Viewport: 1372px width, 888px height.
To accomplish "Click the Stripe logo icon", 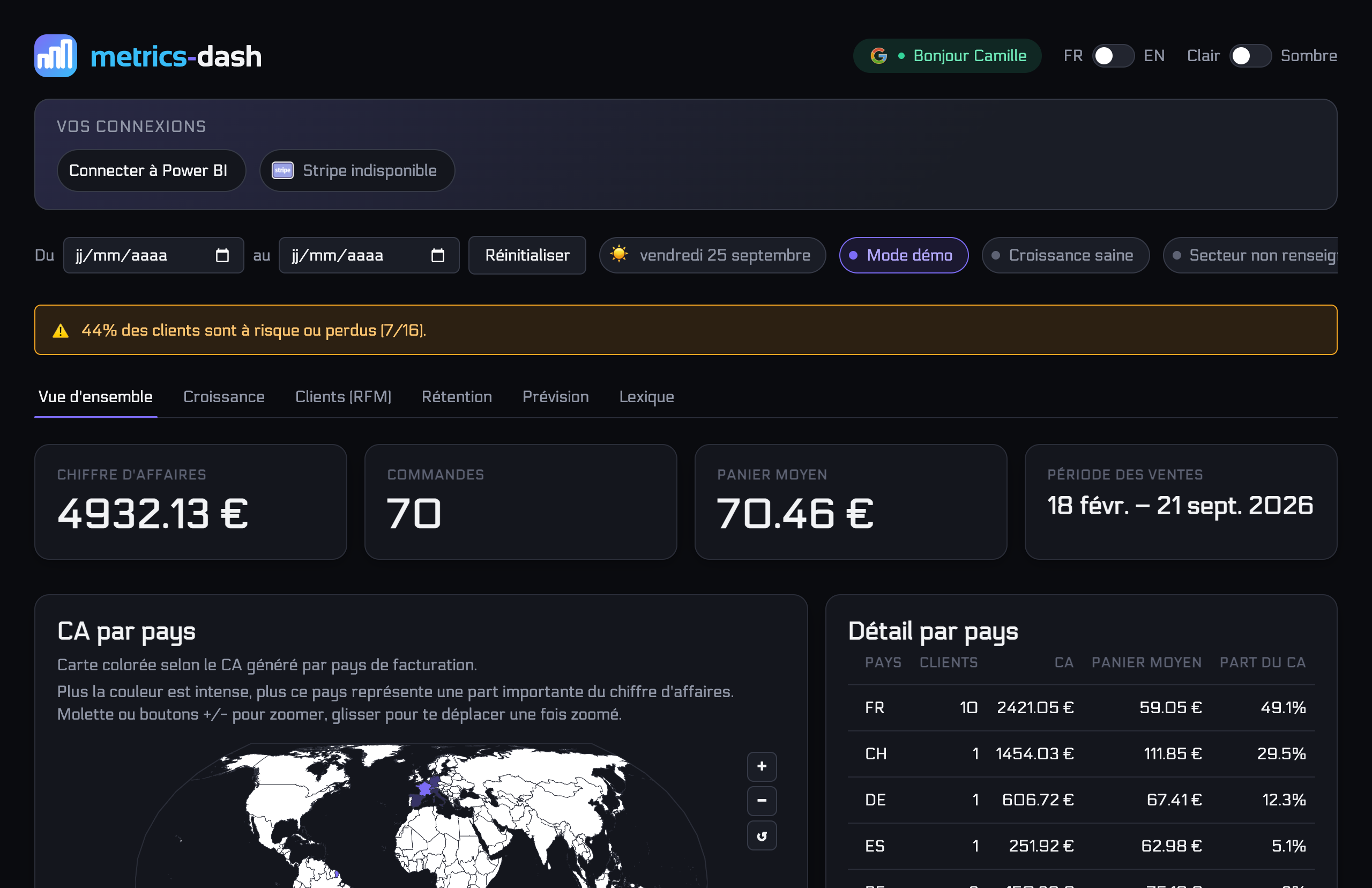I will pyautogui.click(x=282, y=171).
